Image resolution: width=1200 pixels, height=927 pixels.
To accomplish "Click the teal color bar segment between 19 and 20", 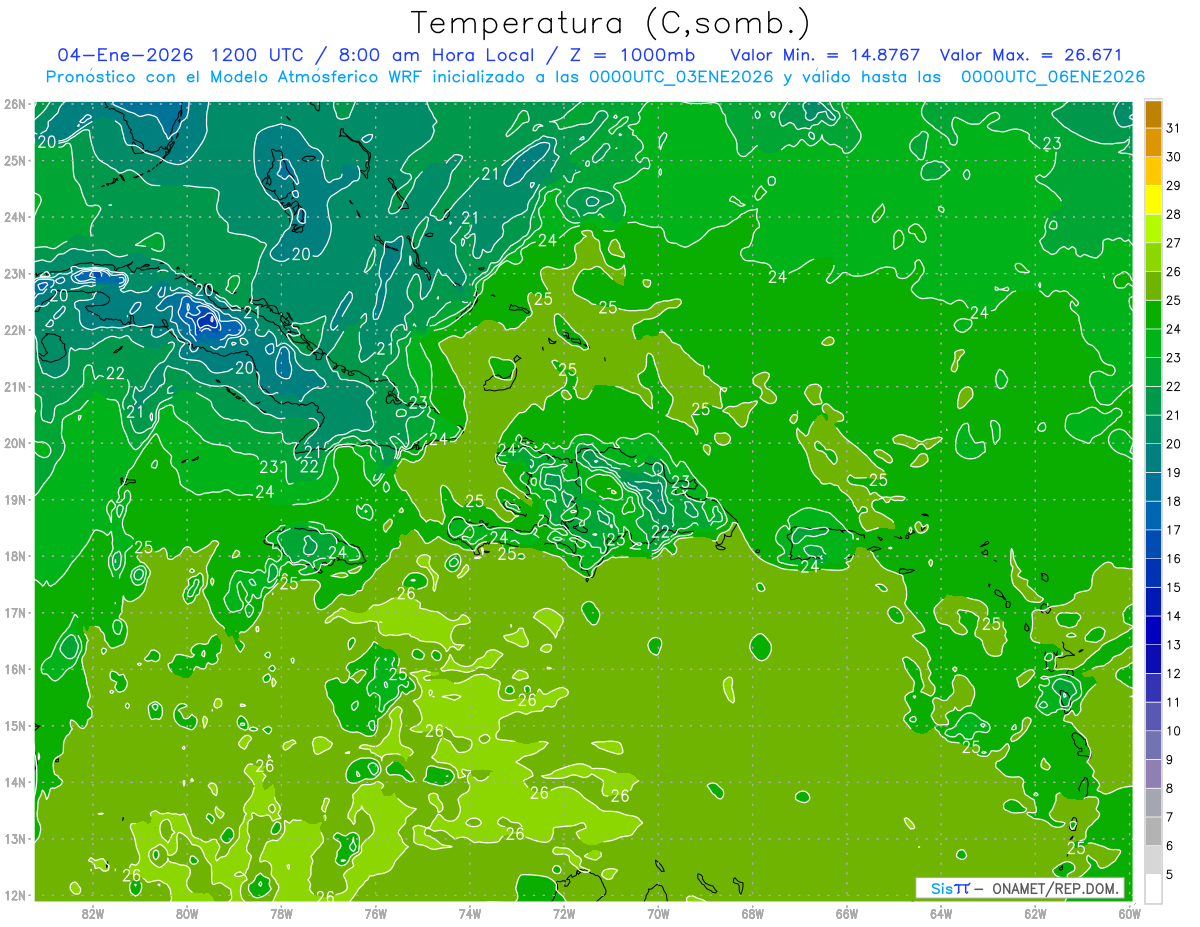I will [x=1153, y=458].
